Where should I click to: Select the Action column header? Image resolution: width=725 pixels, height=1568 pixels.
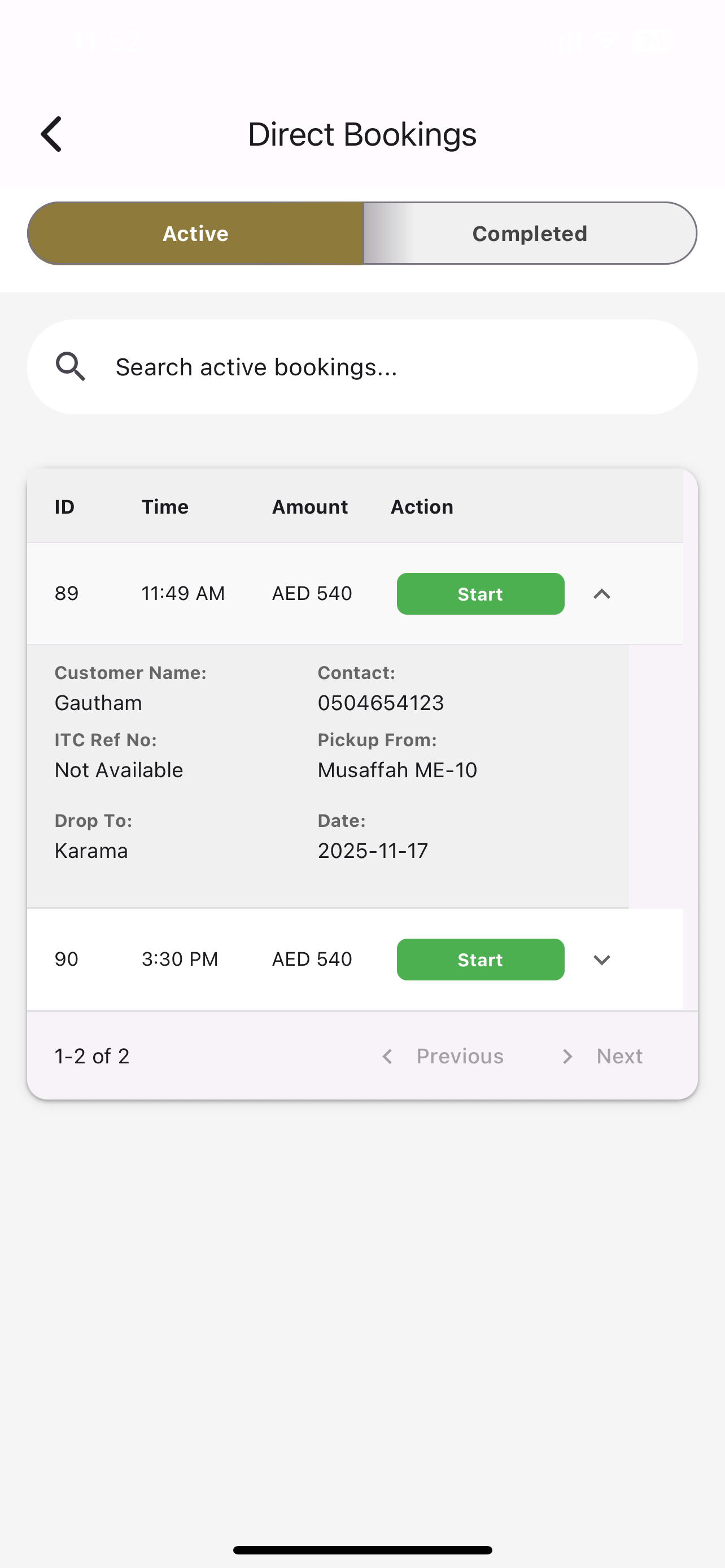pos(422,506)
